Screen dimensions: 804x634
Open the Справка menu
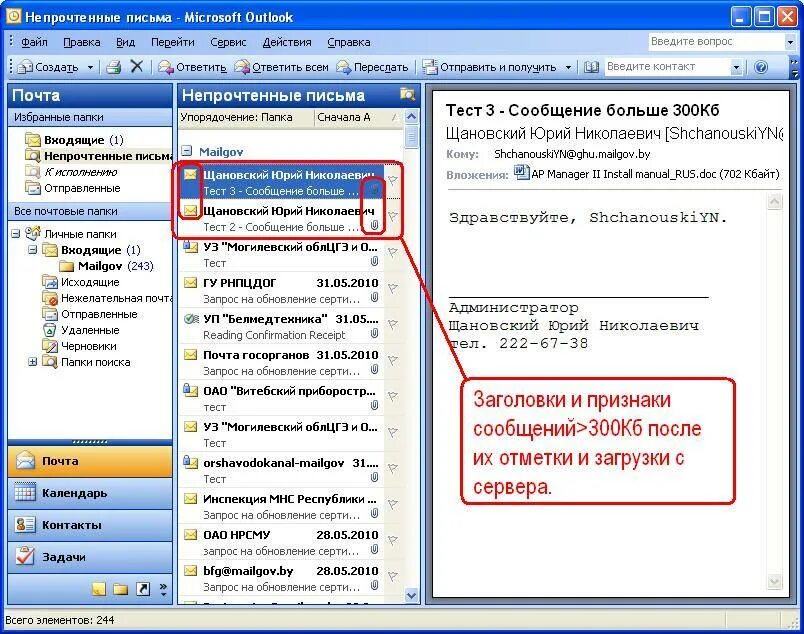pos(349,42)
